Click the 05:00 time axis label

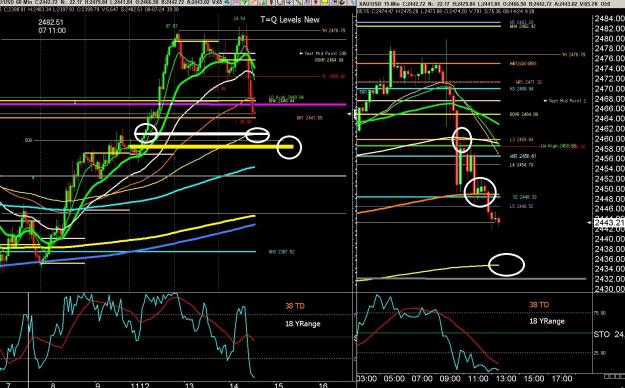(x=395, y=378)
